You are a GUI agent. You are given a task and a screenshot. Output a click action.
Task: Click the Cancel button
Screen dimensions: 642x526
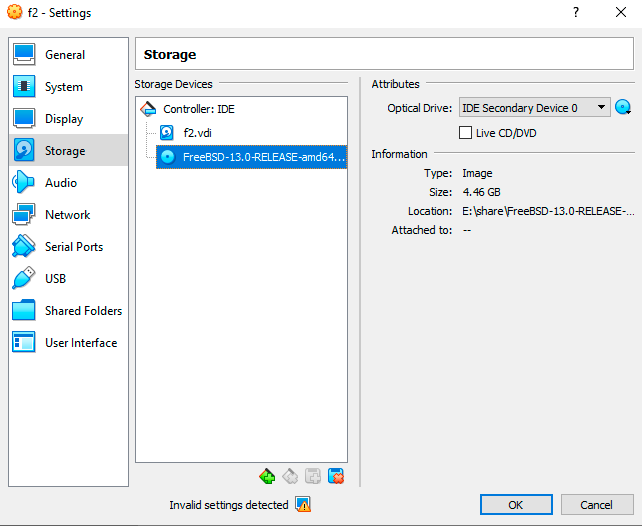[x=597, y=505]
